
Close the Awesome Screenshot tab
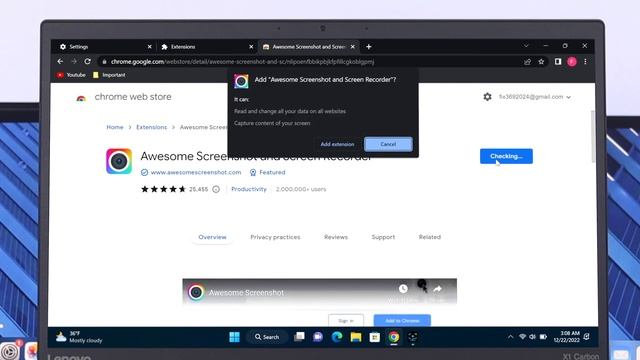click(353, 47)
